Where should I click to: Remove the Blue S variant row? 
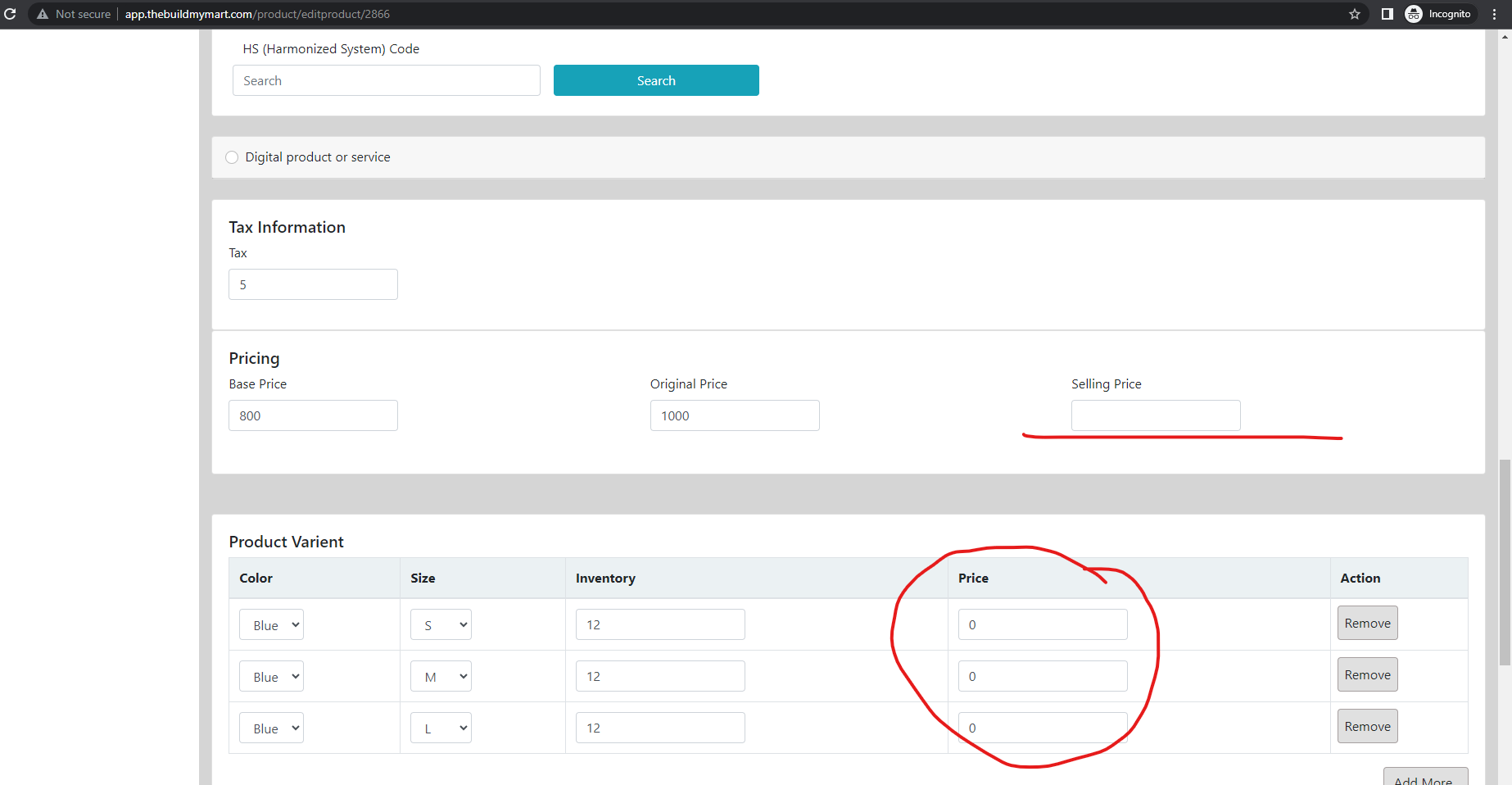(1367, 623)
